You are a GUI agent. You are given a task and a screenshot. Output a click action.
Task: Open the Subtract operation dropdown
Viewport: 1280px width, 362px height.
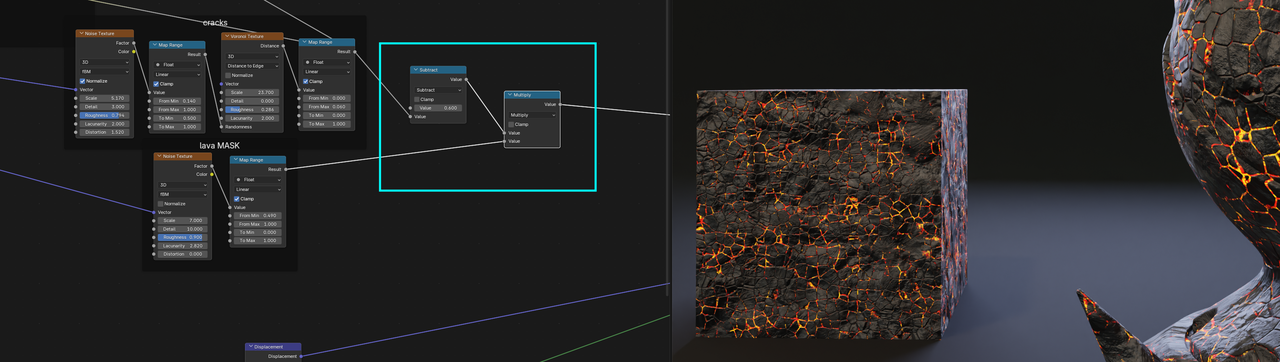[438, 90]
